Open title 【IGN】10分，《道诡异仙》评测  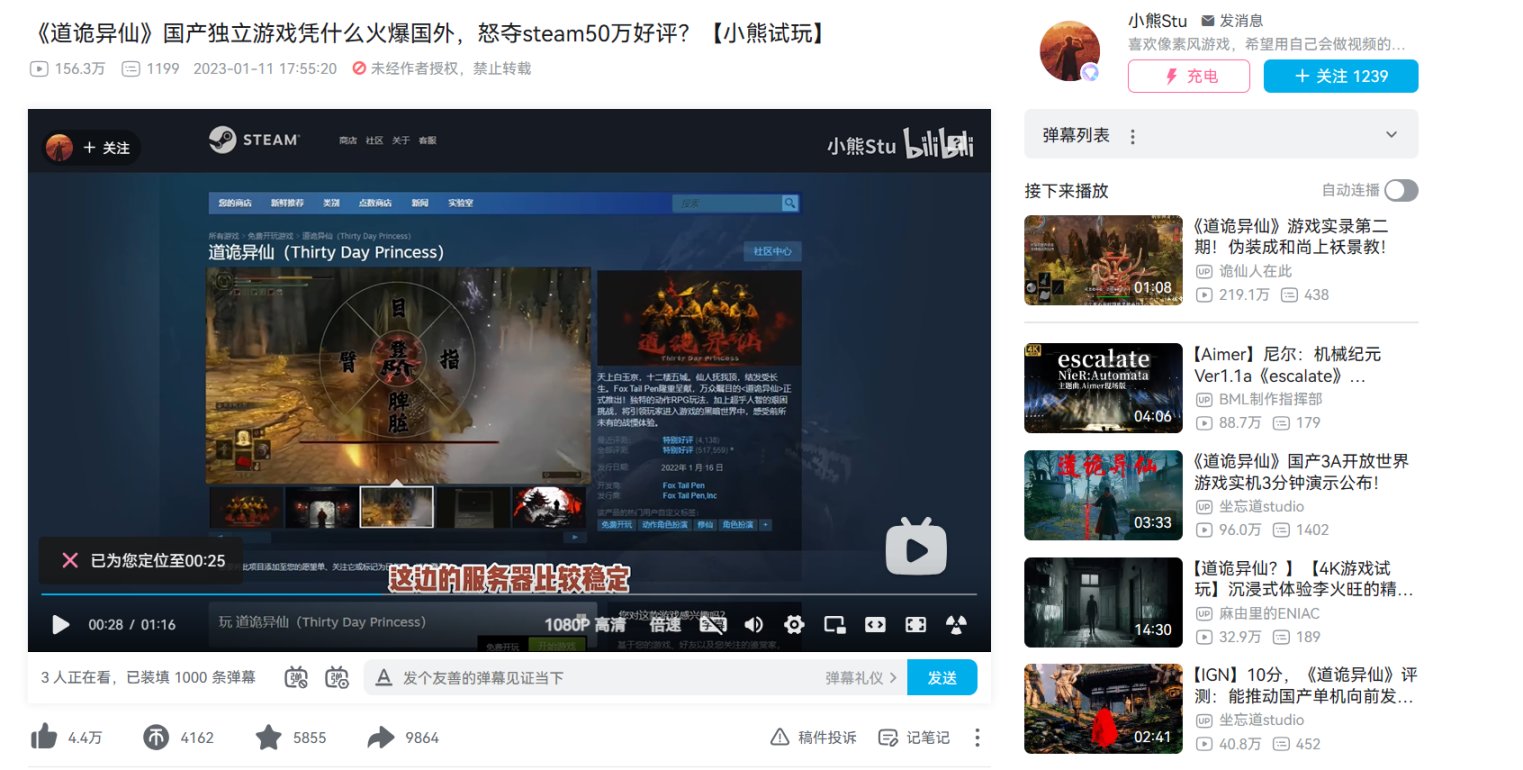tap(1305, 686)
